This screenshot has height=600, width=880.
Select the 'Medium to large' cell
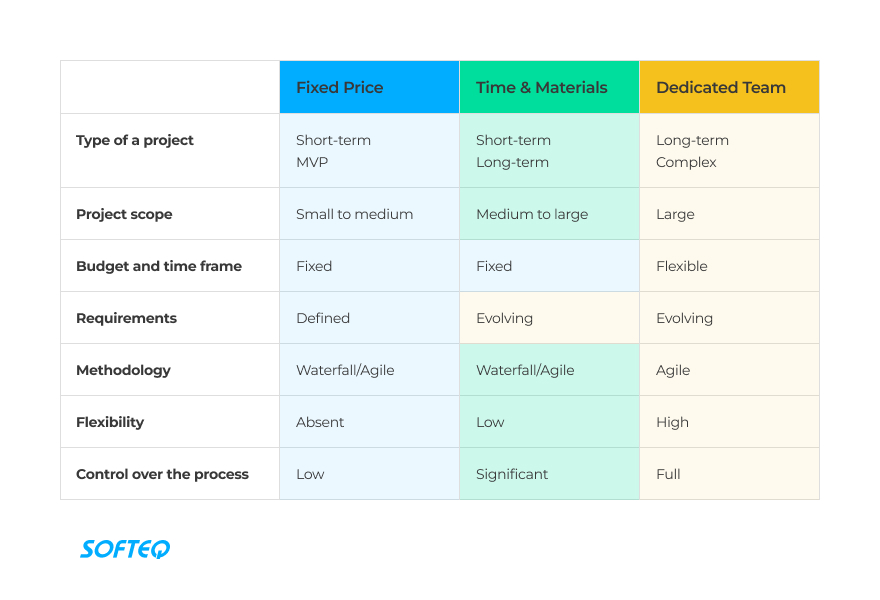[x=532, y=214]
